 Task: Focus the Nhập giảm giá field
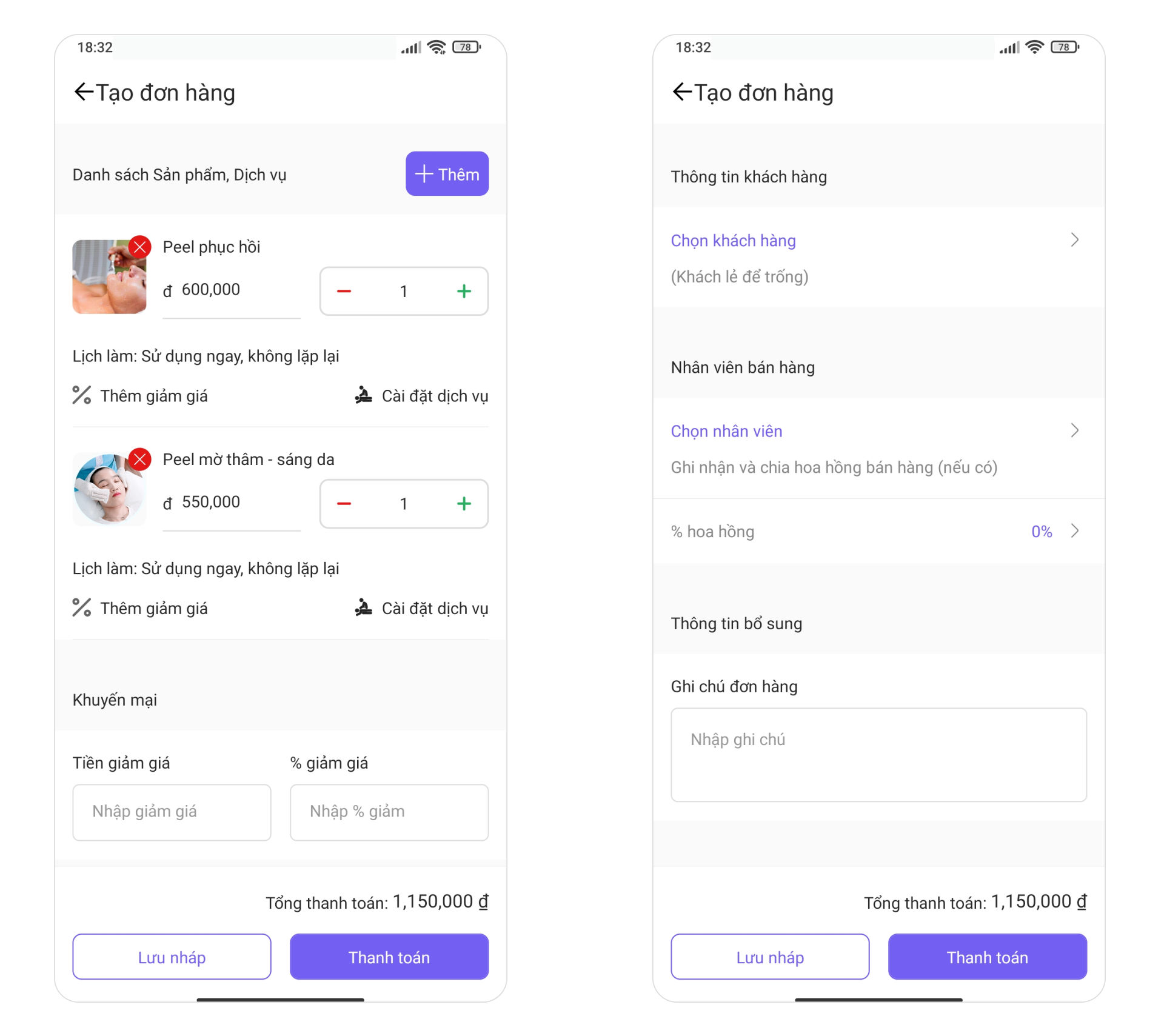[x=172, y=812]
